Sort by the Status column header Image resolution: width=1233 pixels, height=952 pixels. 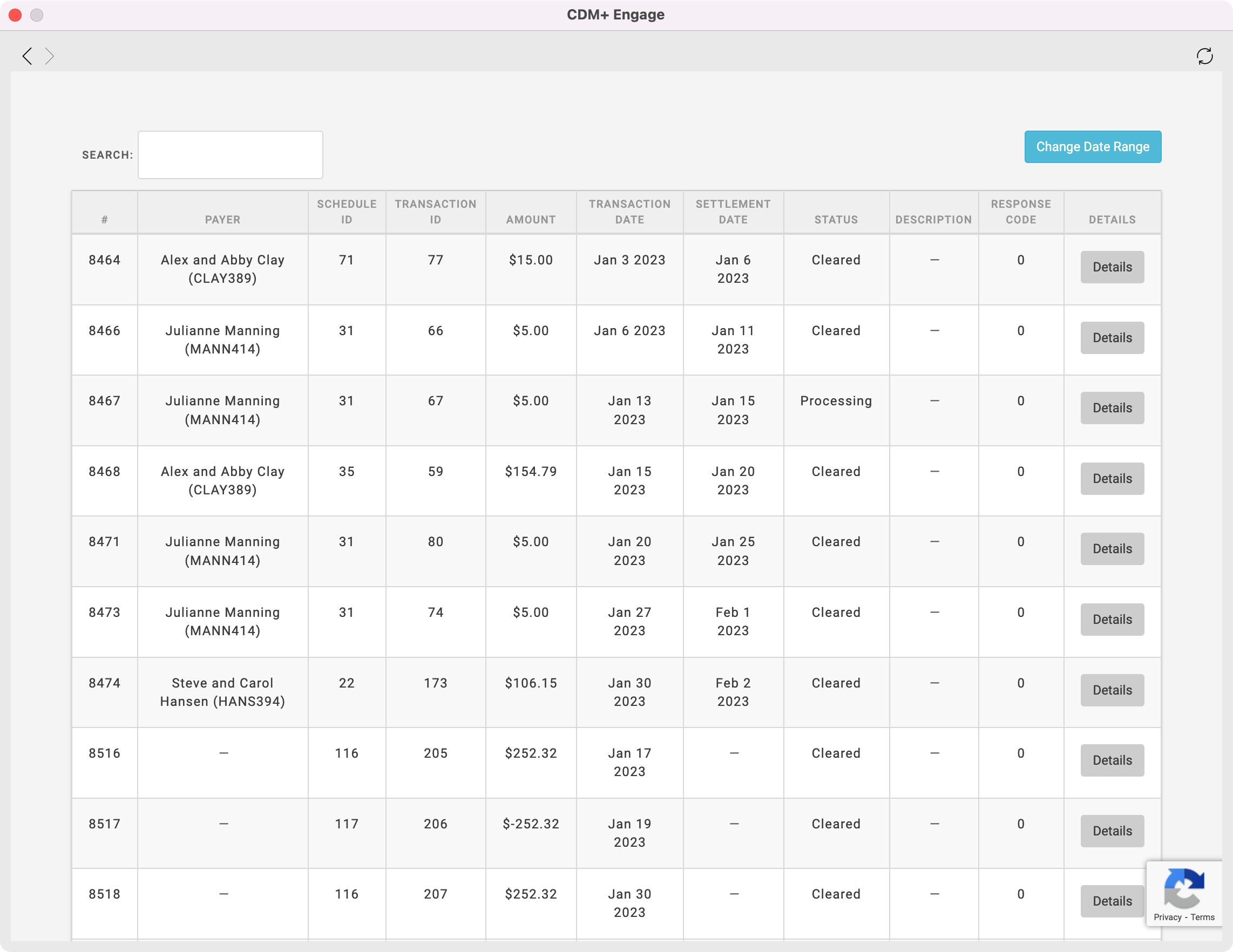pyautogui.click(x=836, y=220)
